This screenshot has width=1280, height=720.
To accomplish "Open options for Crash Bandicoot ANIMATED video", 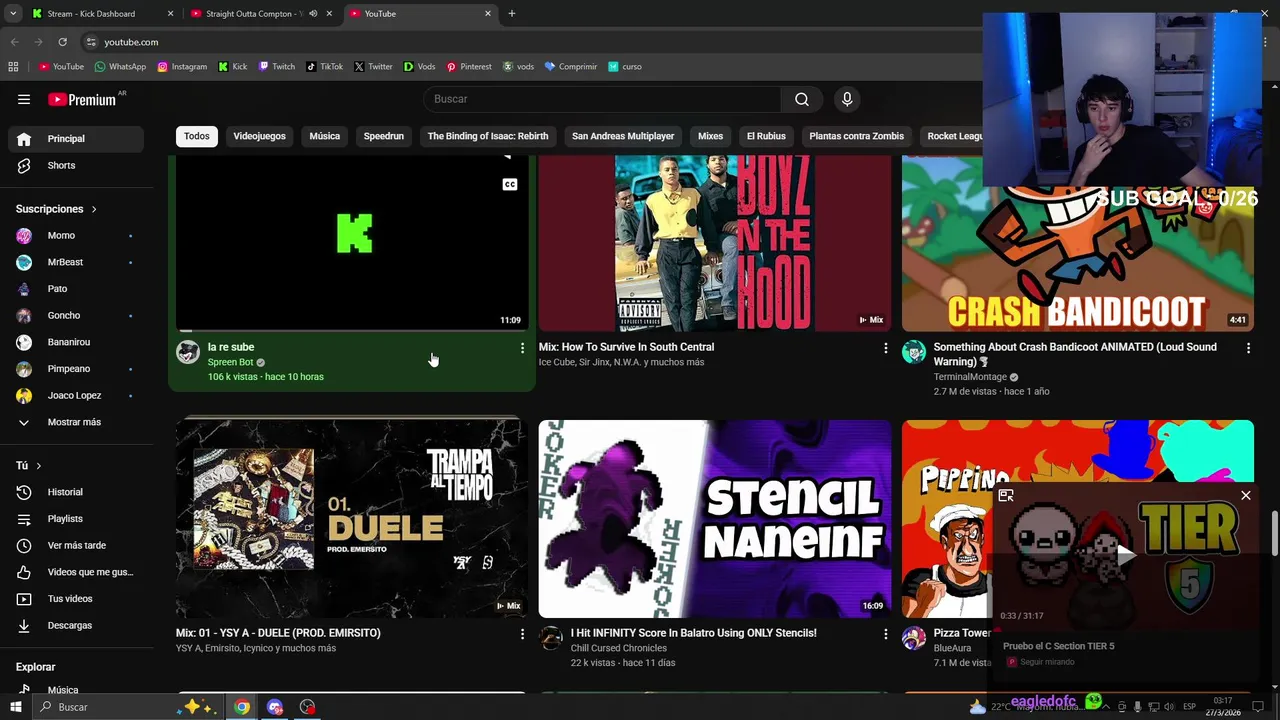I will (x=1248, y=348).
